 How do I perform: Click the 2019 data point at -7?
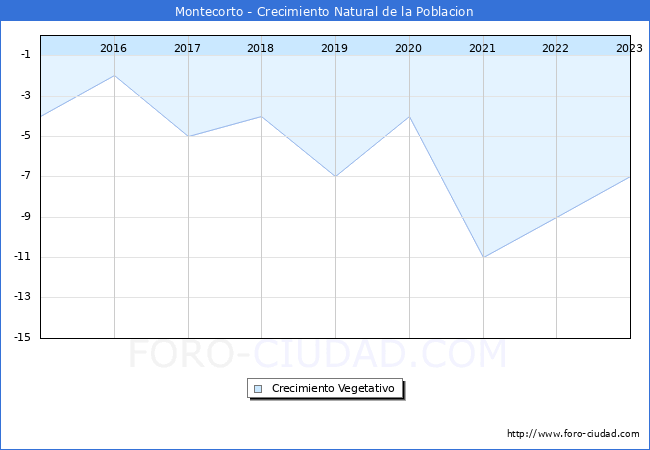335,177
